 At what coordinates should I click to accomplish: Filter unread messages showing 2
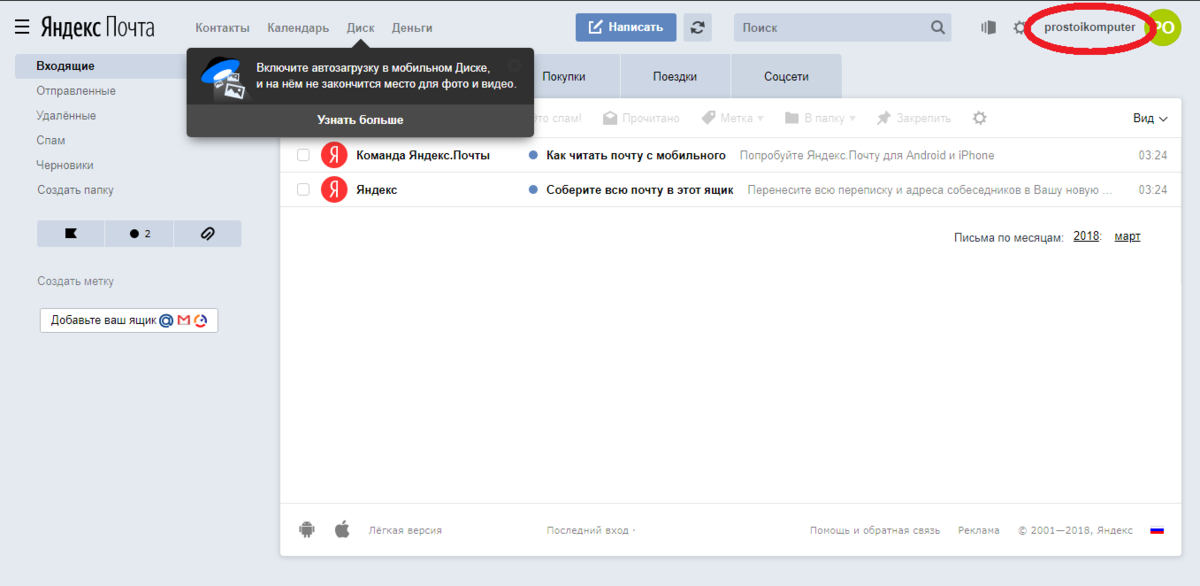(x=139, y=233)
